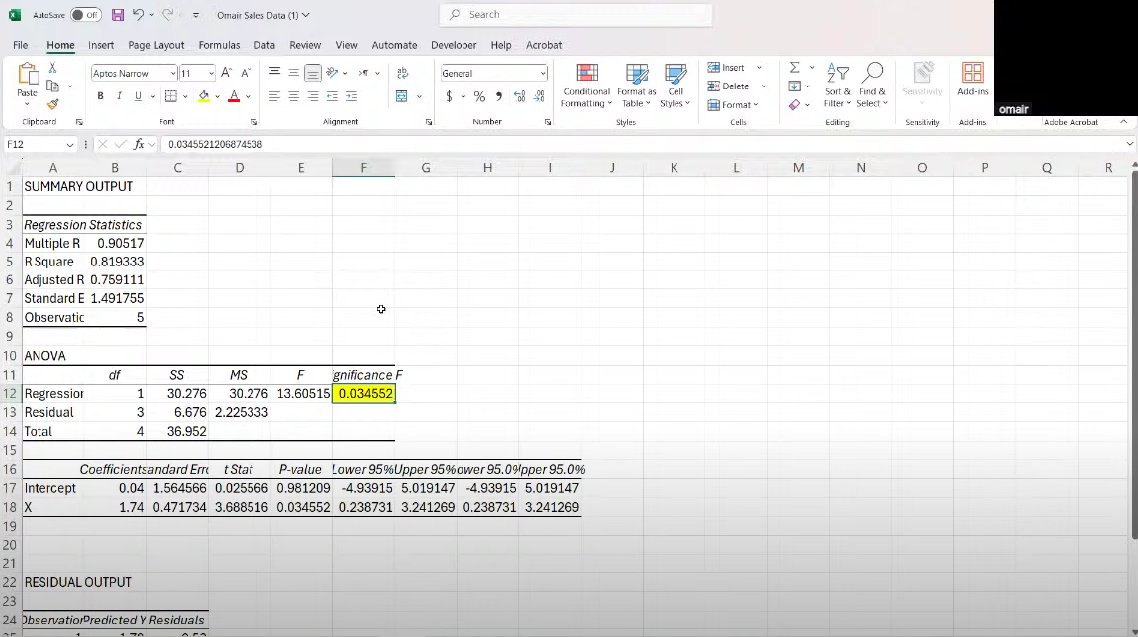Click Increase Decimal icon

coord(520,96)
